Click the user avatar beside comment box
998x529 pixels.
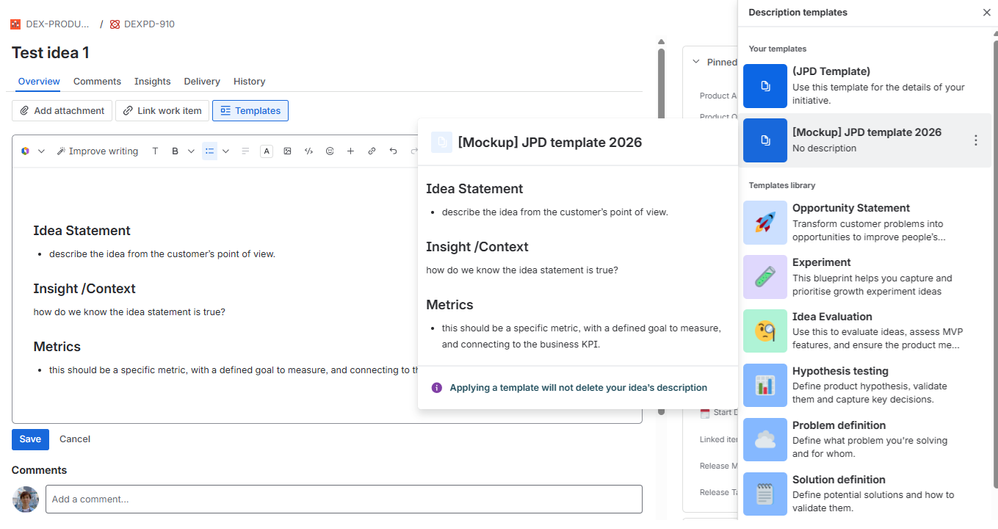pos(25,499)
